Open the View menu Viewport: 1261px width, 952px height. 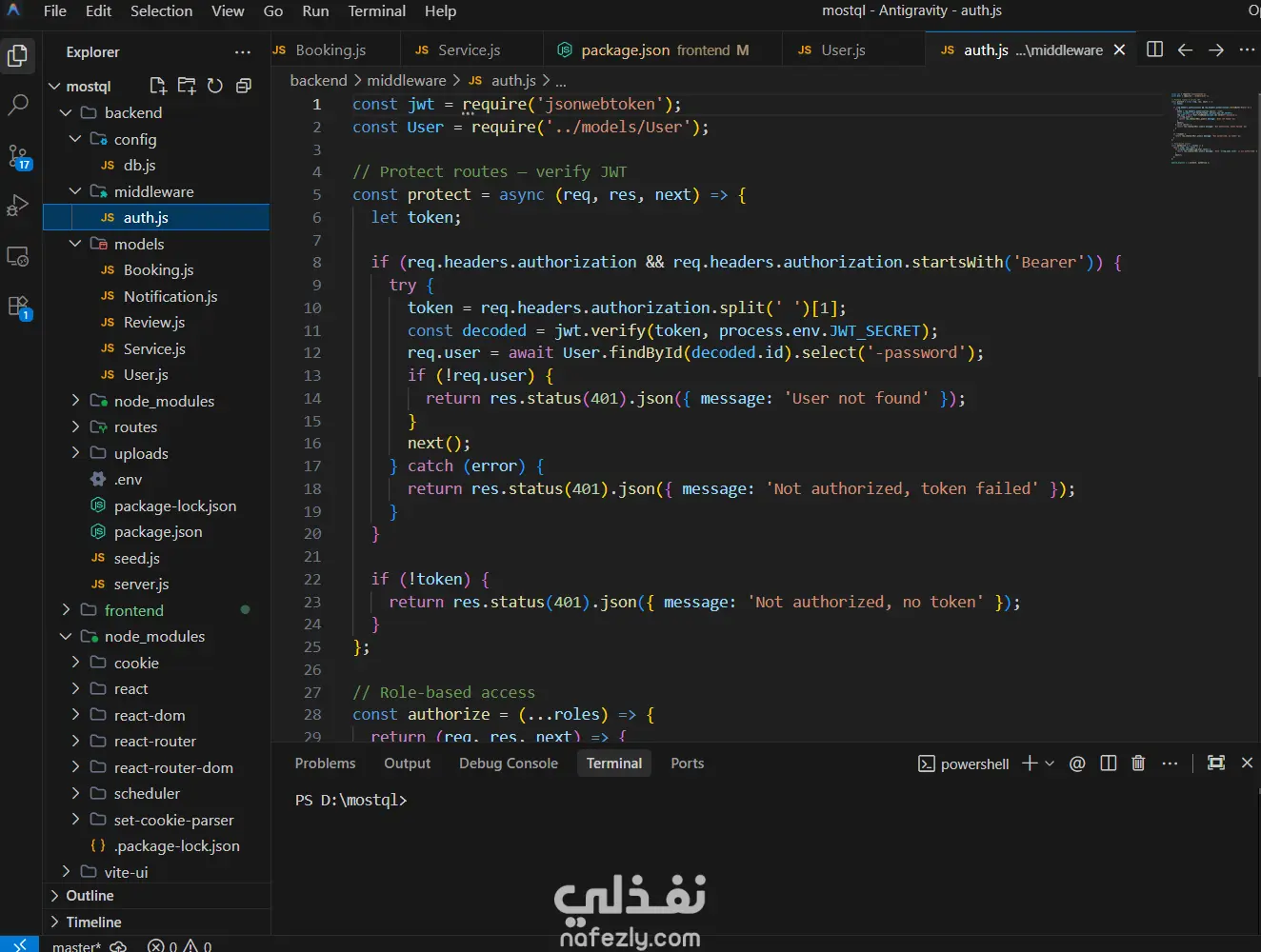pyautogui.click(x=228, y=11)
